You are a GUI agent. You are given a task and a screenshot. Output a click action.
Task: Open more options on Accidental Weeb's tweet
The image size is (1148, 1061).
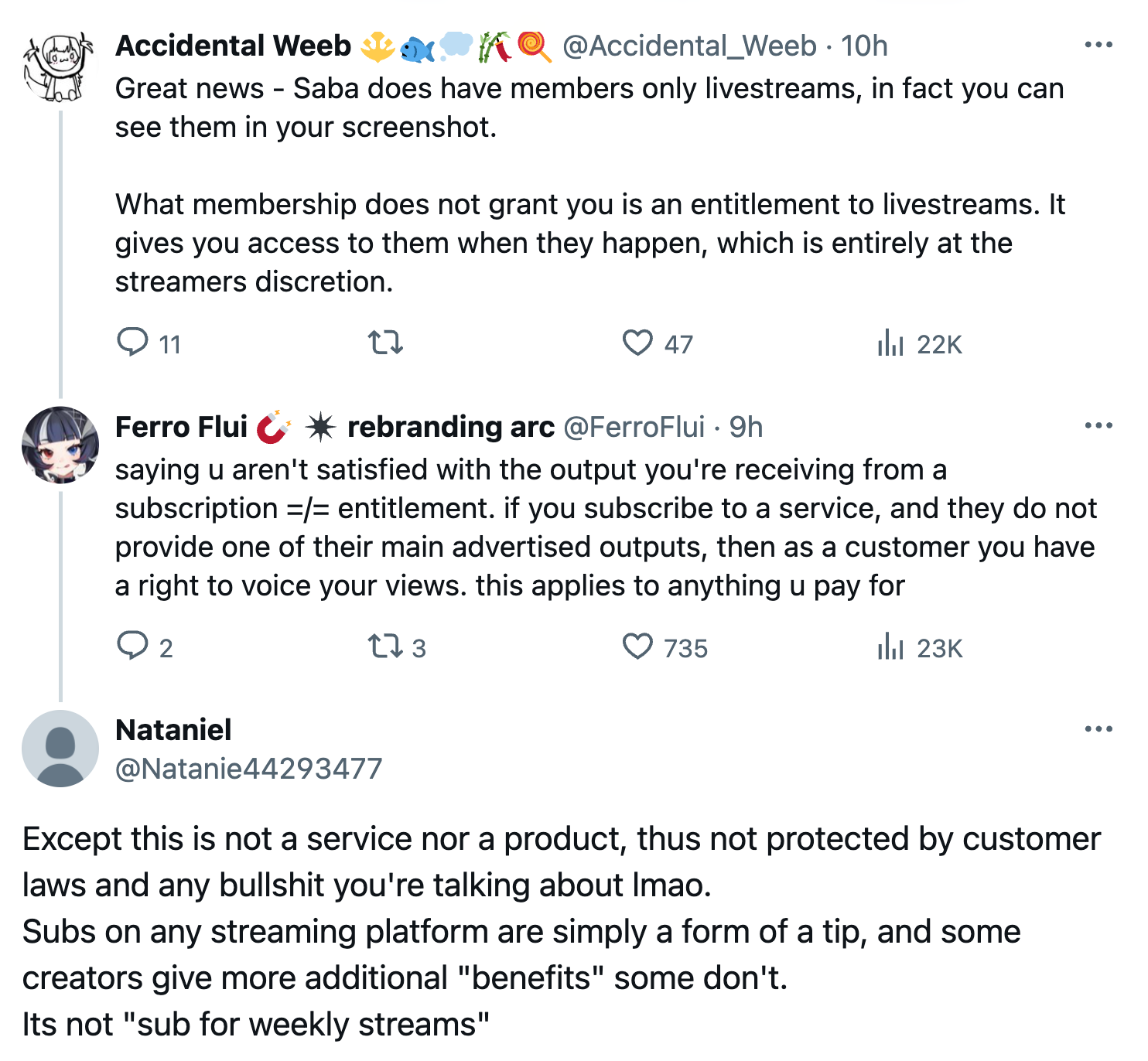point(1098,45)
